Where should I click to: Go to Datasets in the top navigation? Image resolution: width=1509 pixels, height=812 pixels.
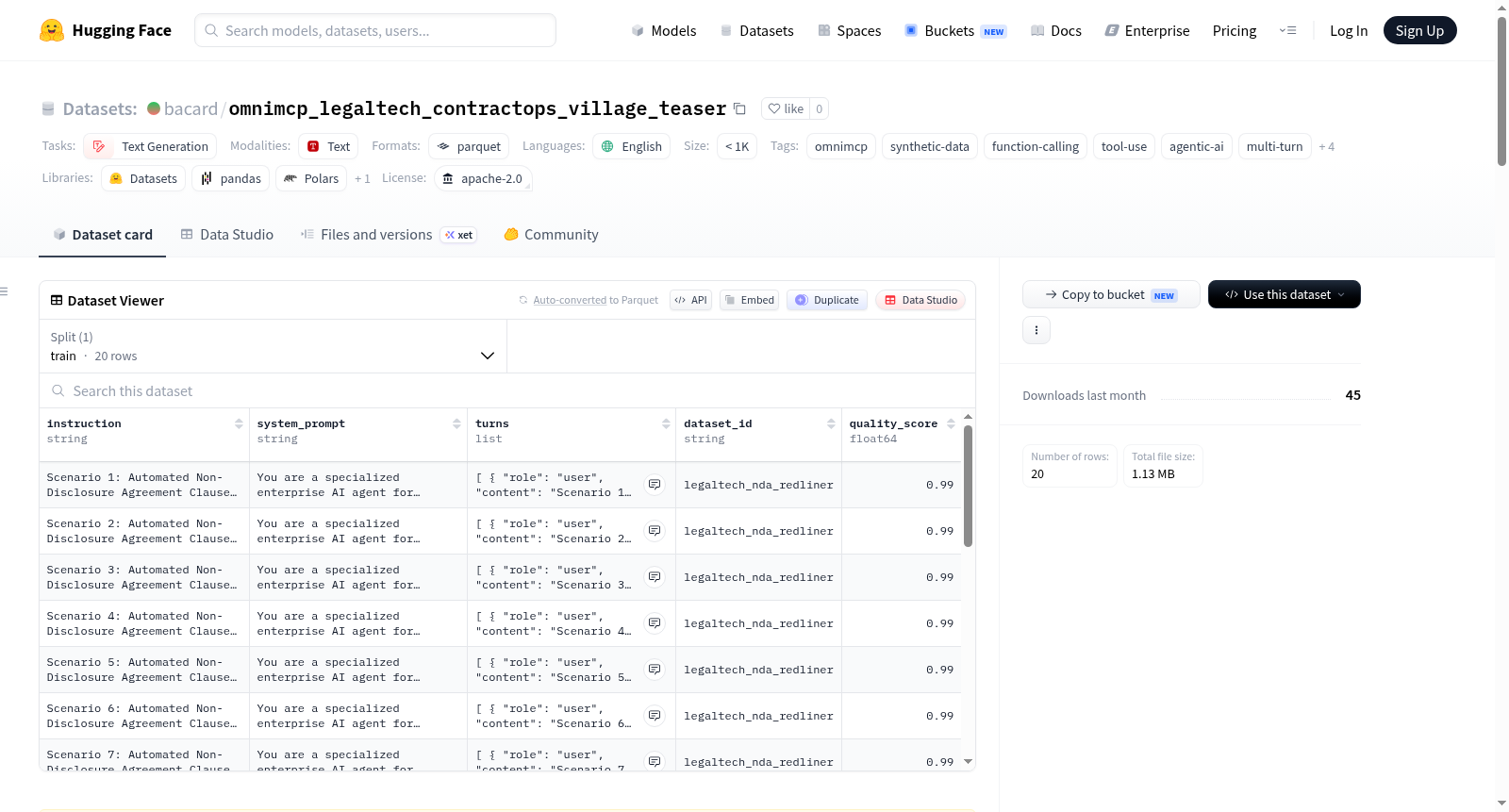pyautogui.click(x=756, y=30)
